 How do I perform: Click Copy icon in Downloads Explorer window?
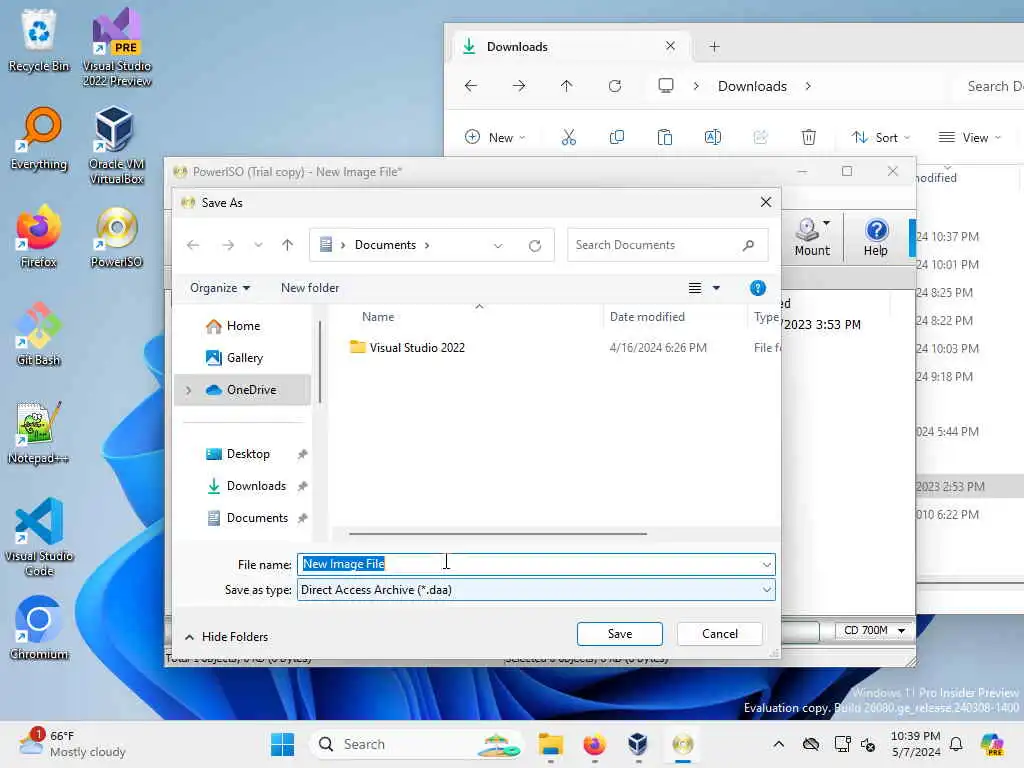tap(616, 137)
